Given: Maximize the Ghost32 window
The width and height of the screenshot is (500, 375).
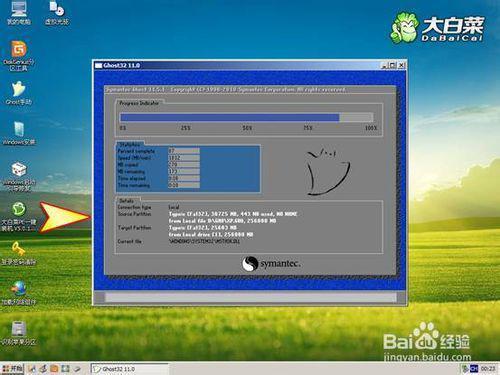Looking at the screenshot, I should pyautogui.click(x=393, y=65).
